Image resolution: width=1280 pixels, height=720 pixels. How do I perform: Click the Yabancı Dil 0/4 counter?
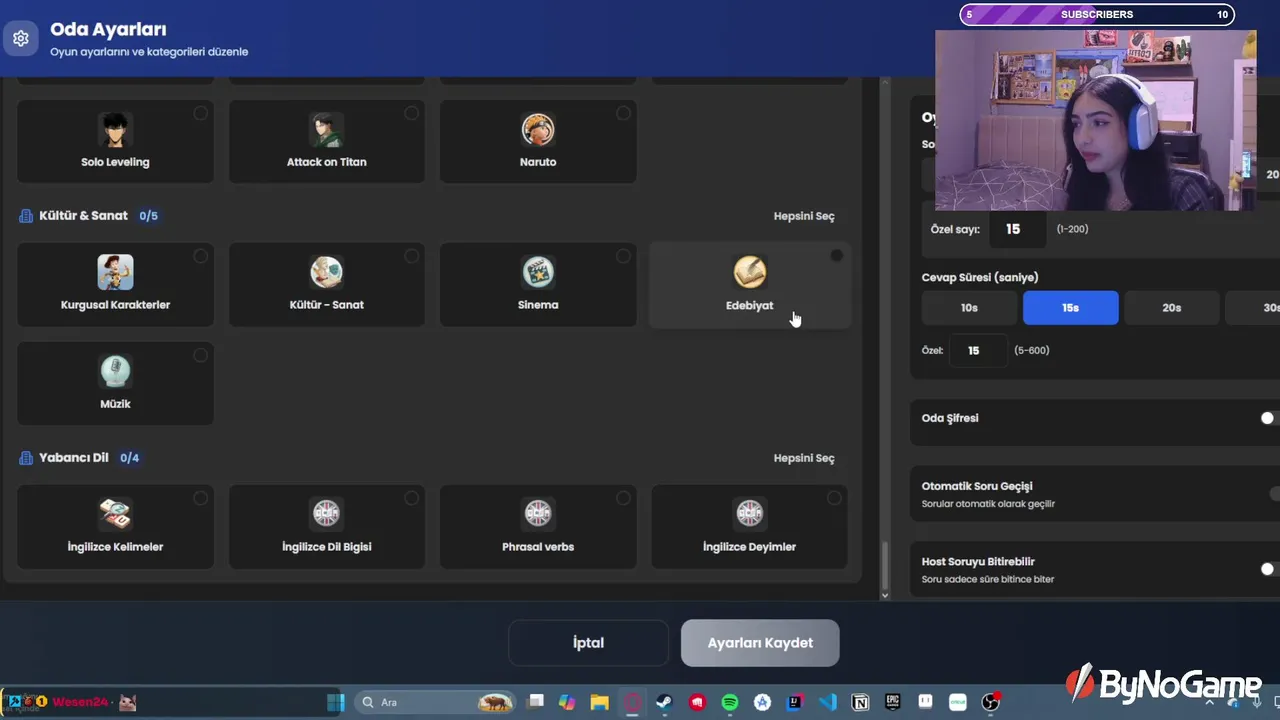coord(129,458)
